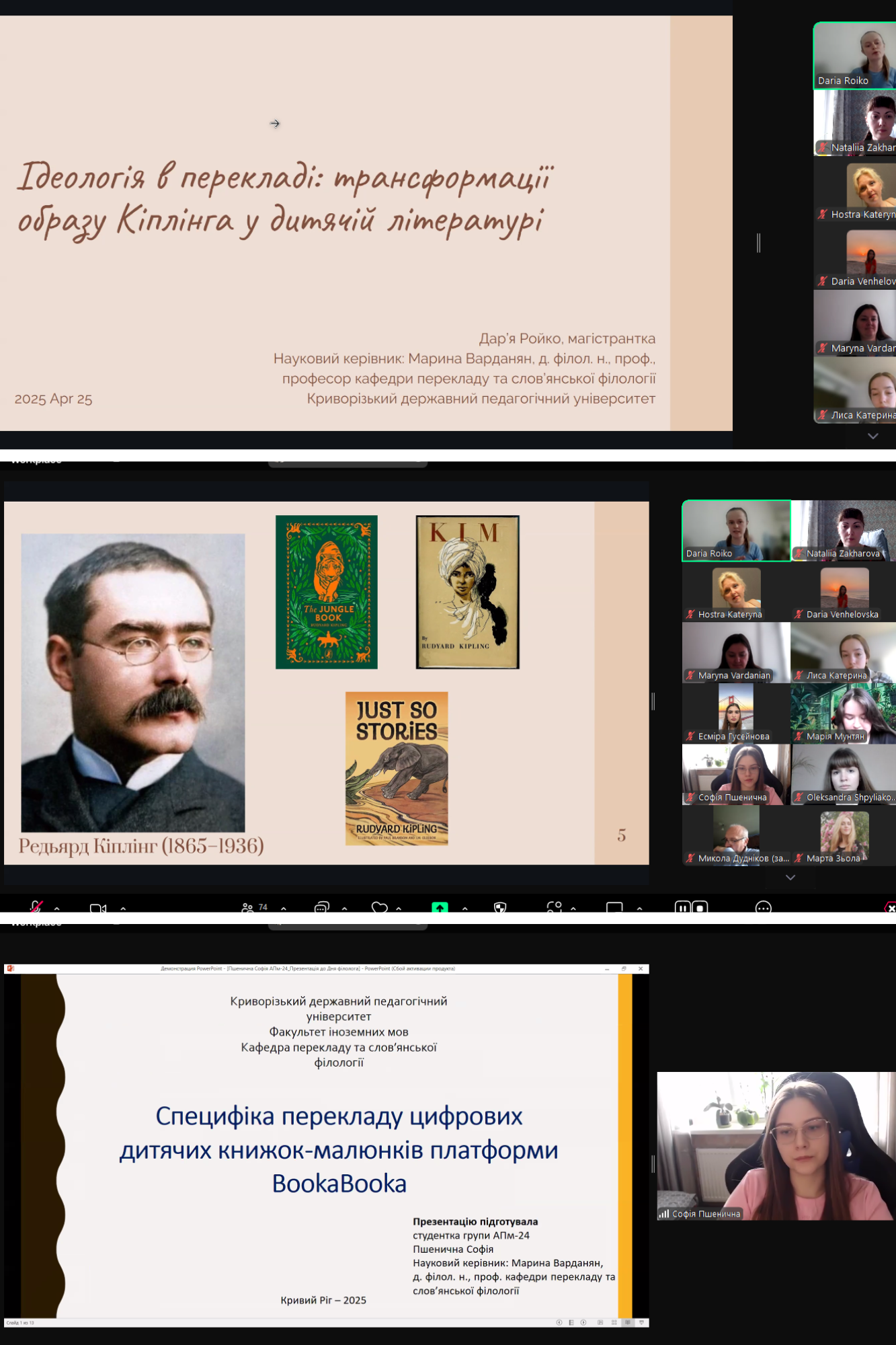Open the host security shield tools
Screen dimensions: 896x1345
tap(499, 907)
